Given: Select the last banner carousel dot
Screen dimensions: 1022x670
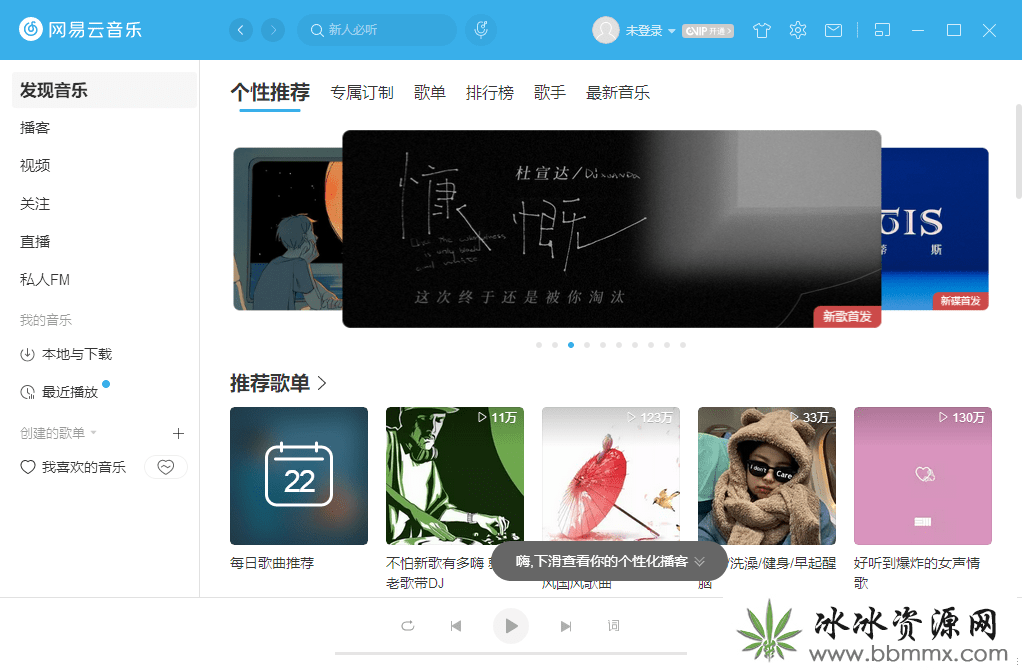Looking at the screenshot, I should 683,345.
